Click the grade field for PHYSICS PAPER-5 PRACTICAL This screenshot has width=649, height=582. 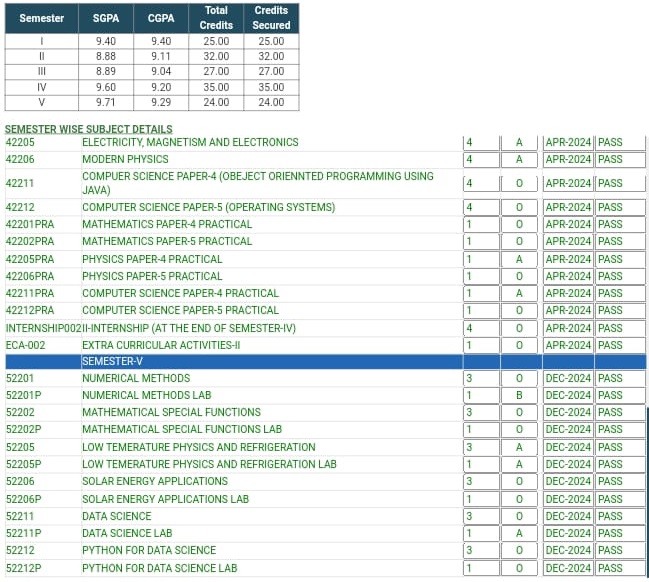click(x=519, y=277)
